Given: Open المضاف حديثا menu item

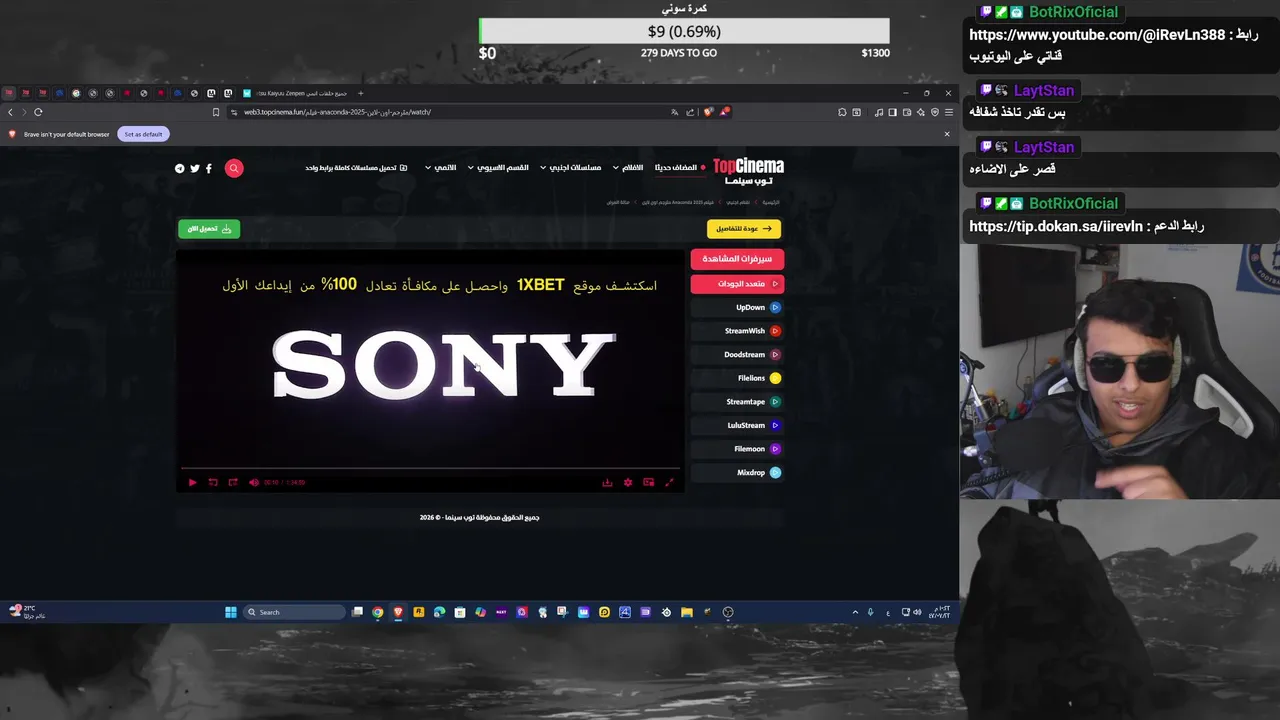Looking at the screenshot, I should [x=680, y=167].
